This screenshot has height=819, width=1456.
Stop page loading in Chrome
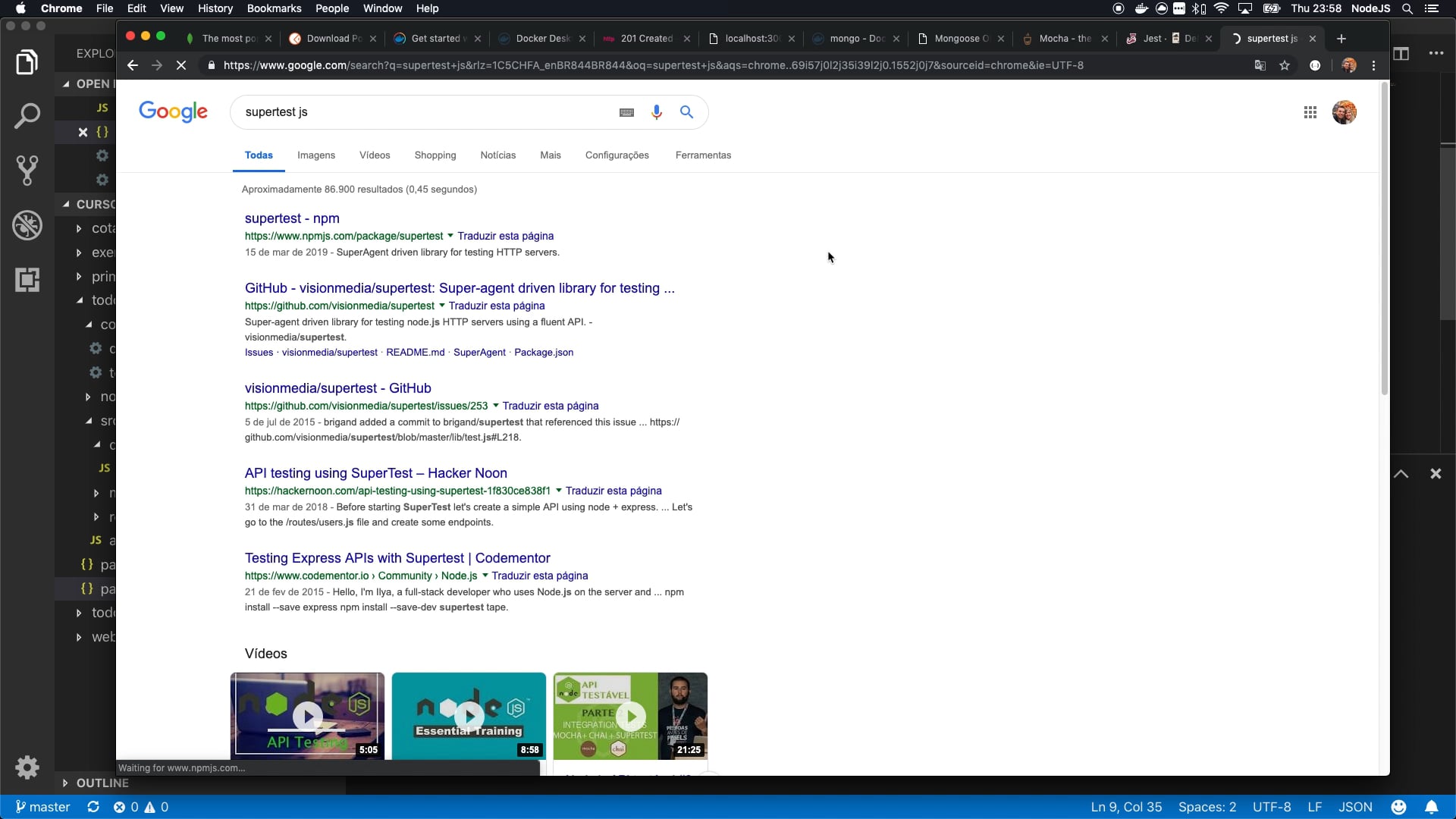[180, 65]
